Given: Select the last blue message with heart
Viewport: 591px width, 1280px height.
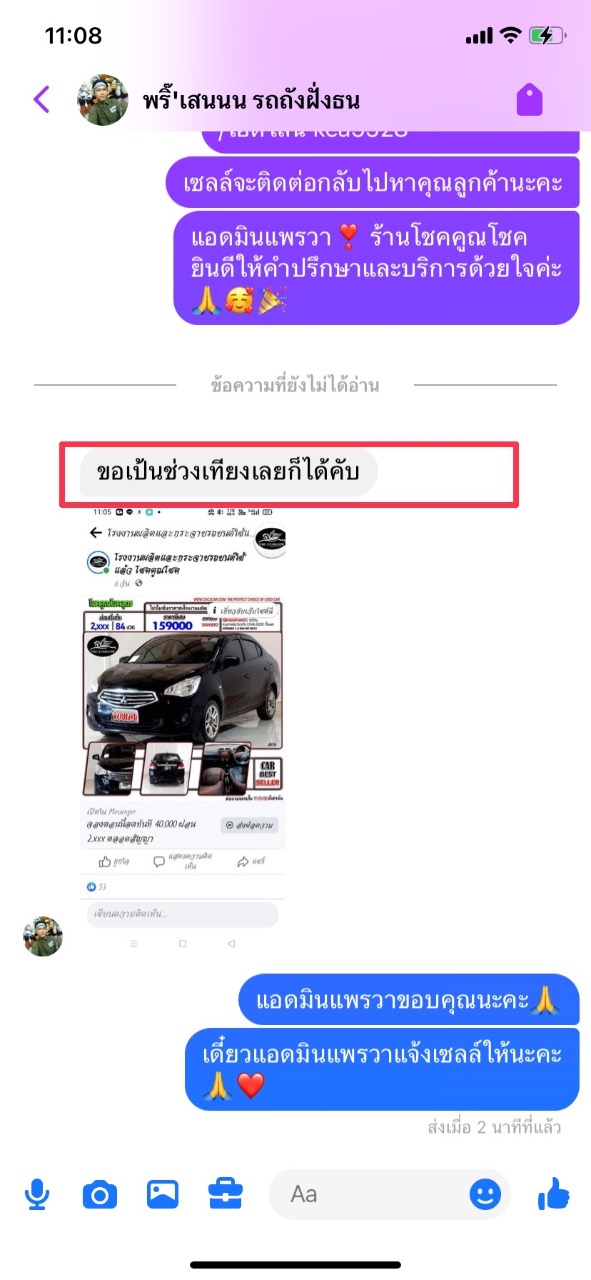Looking at the screenshot, I should [382, 1069].
